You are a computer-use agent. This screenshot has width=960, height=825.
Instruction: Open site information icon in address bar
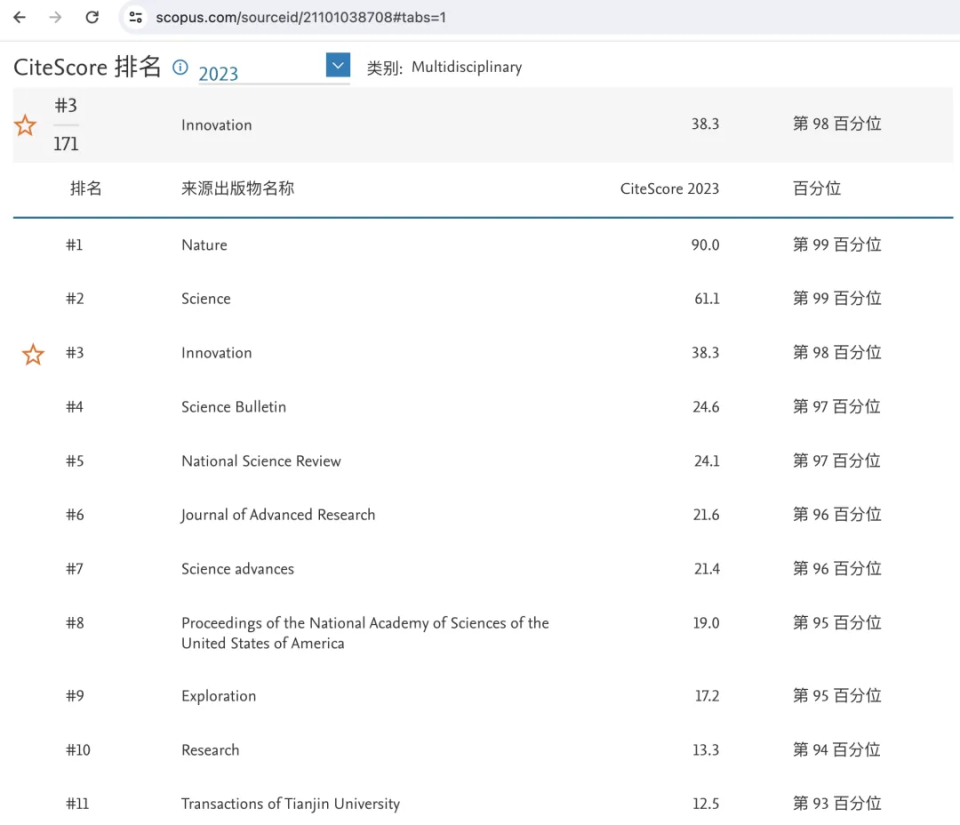click(136, 17)
